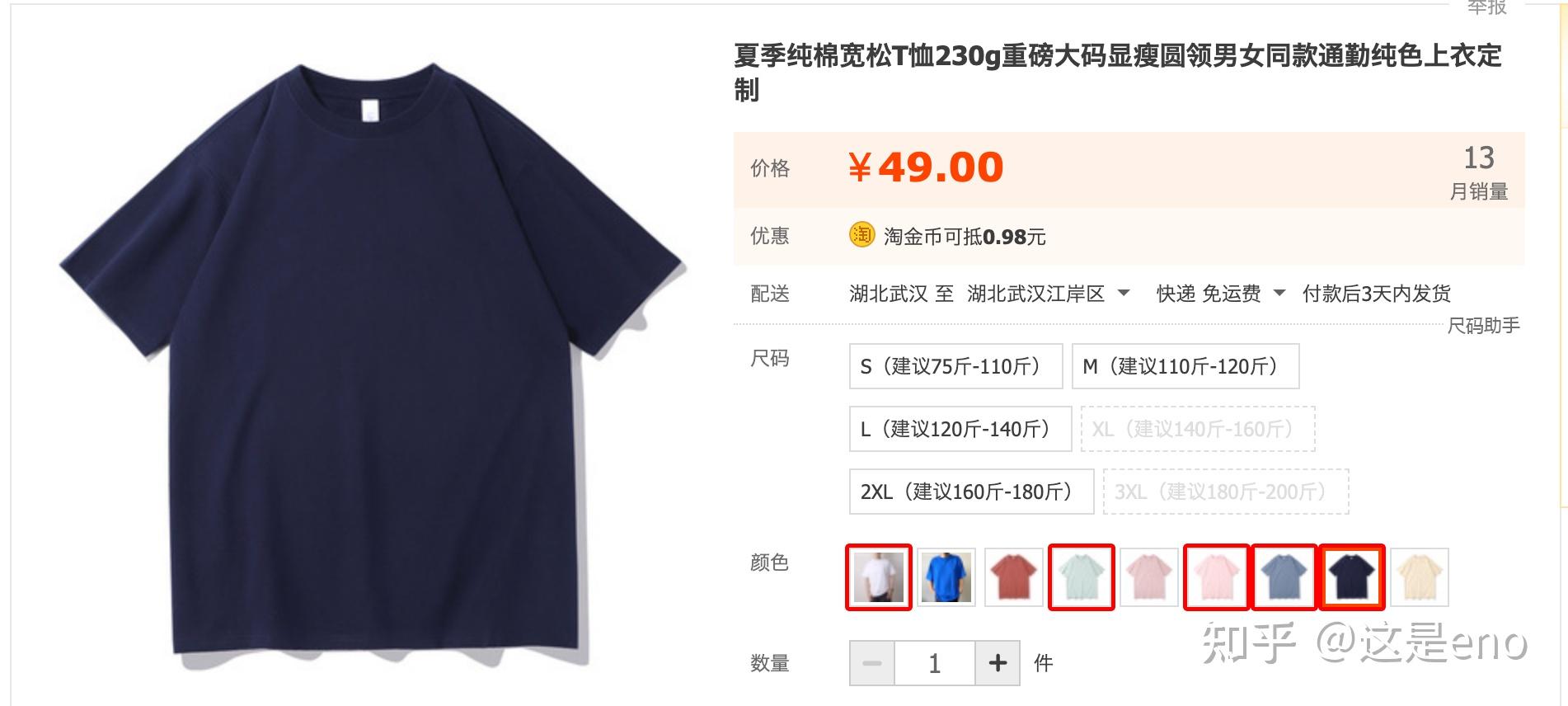Pick the brick red T-shirt swatch
1568x706 pixels.
pos(1014,577)
